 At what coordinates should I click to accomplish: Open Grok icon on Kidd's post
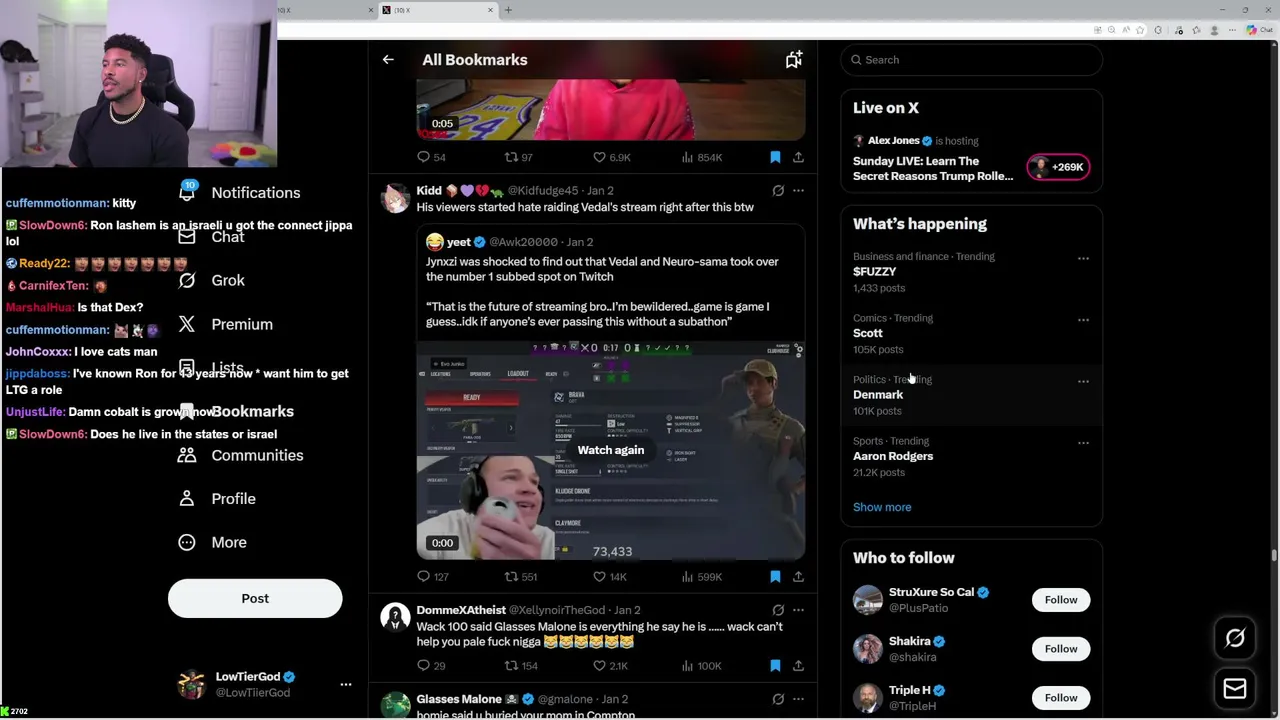(x=778, y=190)
